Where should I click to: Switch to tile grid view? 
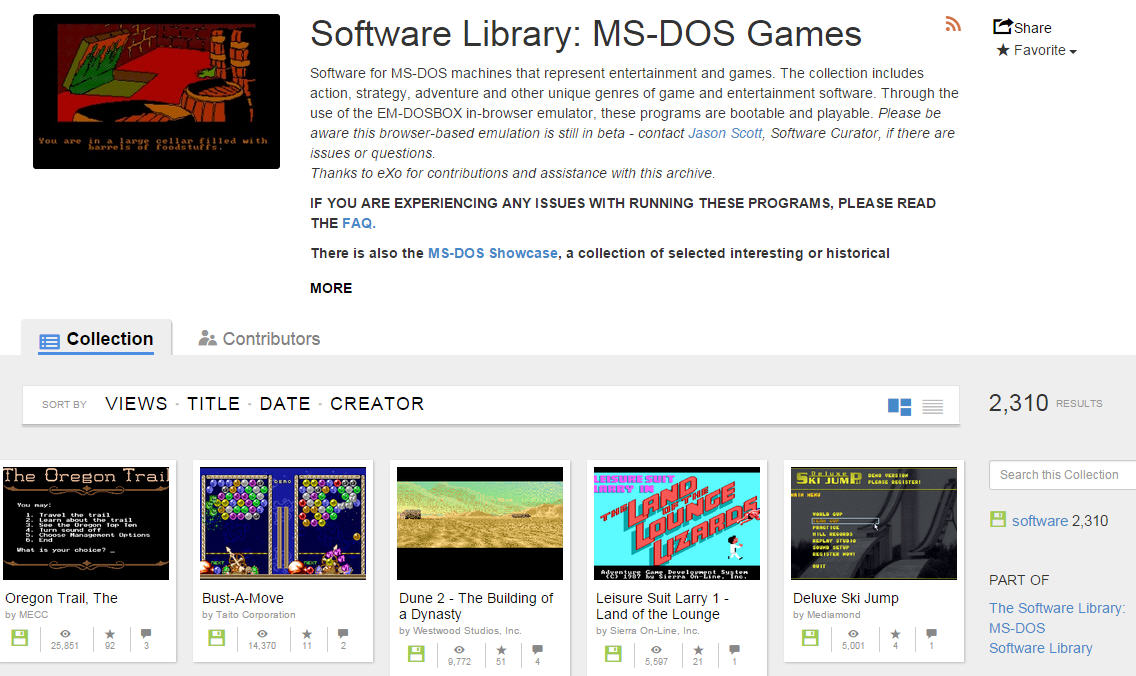899,406
